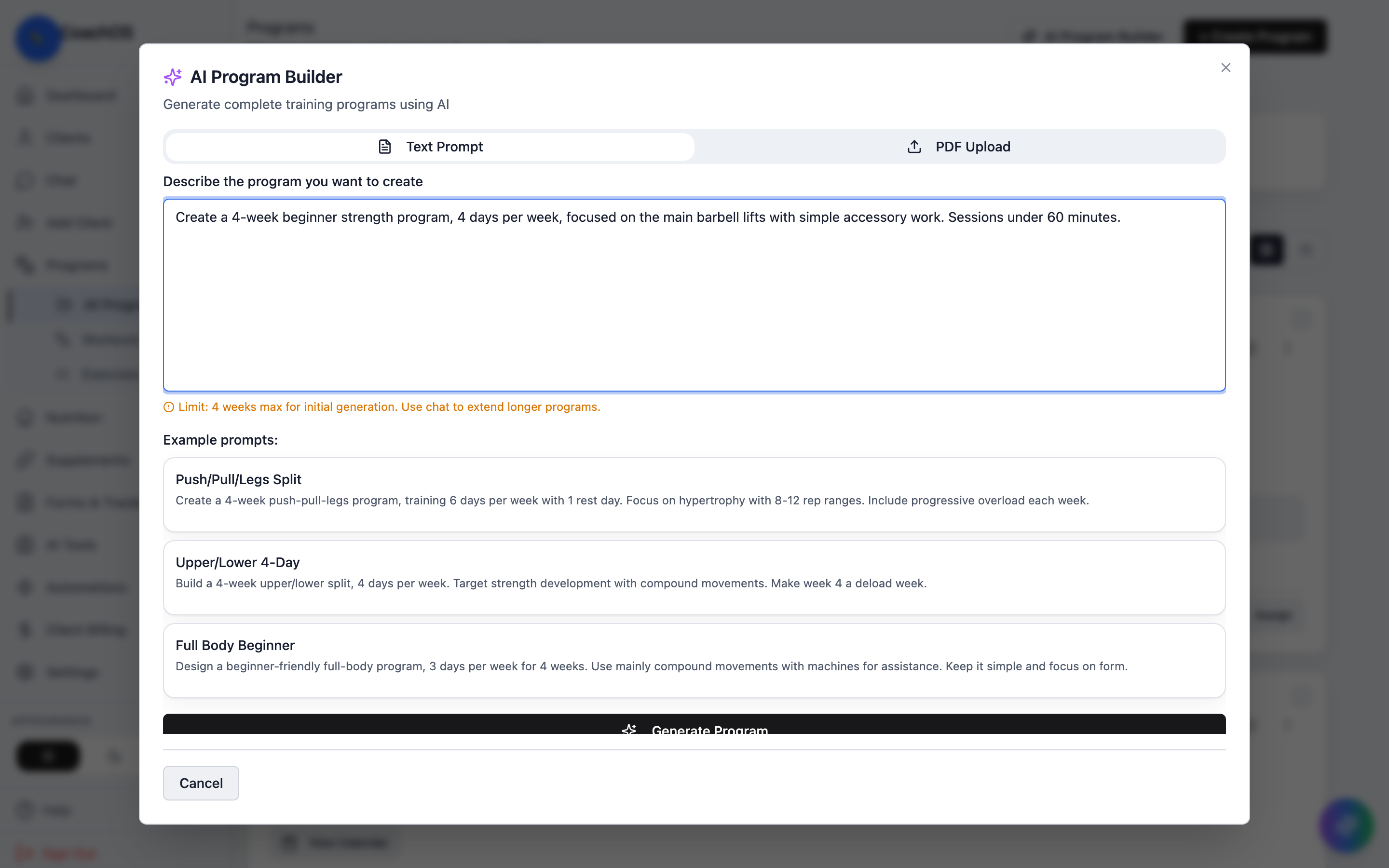Click the "Example prompts:" heading
Image resolution: width=1389 pixels, height=868 pixels.
coord(220,440)
